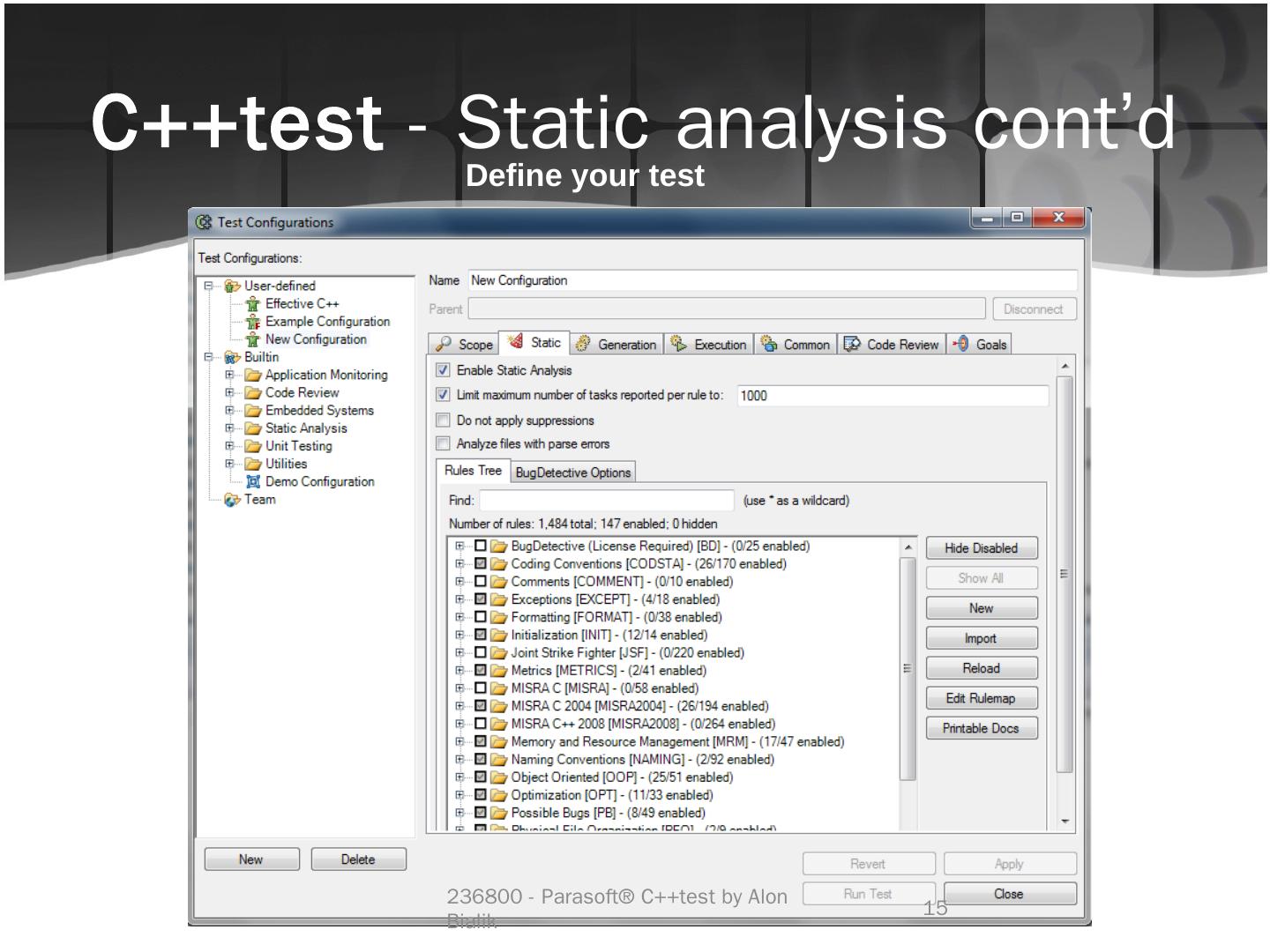Switch to the Scope tab
The width and height of the screenshot is (1270, 952).
pos(464,345)
